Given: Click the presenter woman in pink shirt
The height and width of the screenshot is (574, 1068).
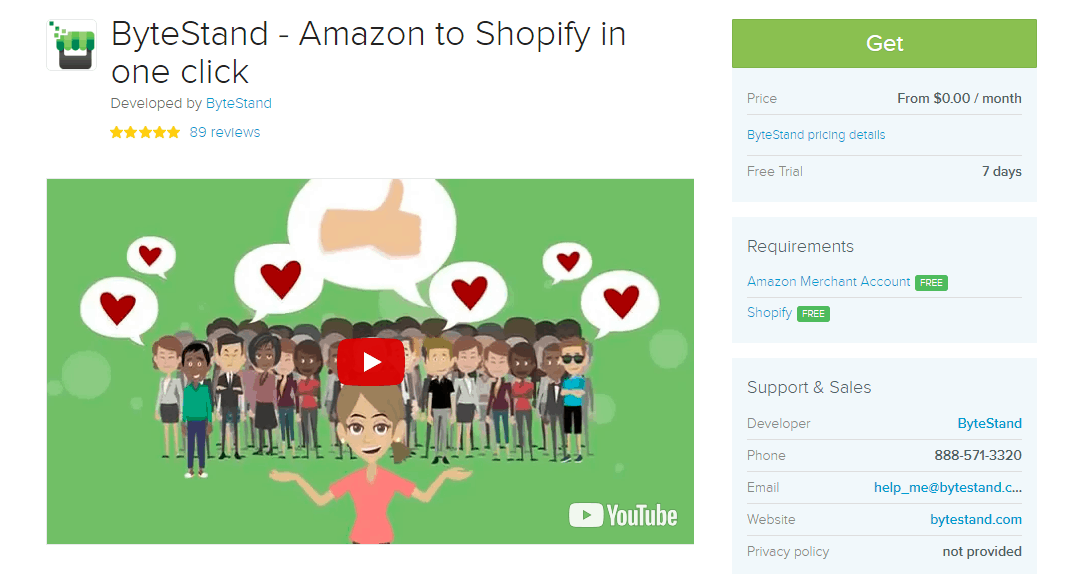Looking at the screenshot, I should pos(371,463).
